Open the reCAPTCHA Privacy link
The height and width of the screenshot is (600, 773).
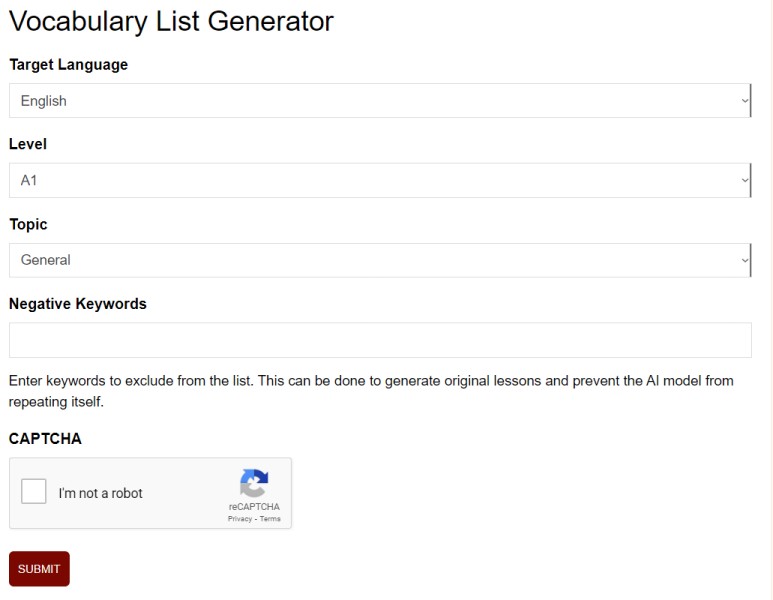(x=240, y=519)
